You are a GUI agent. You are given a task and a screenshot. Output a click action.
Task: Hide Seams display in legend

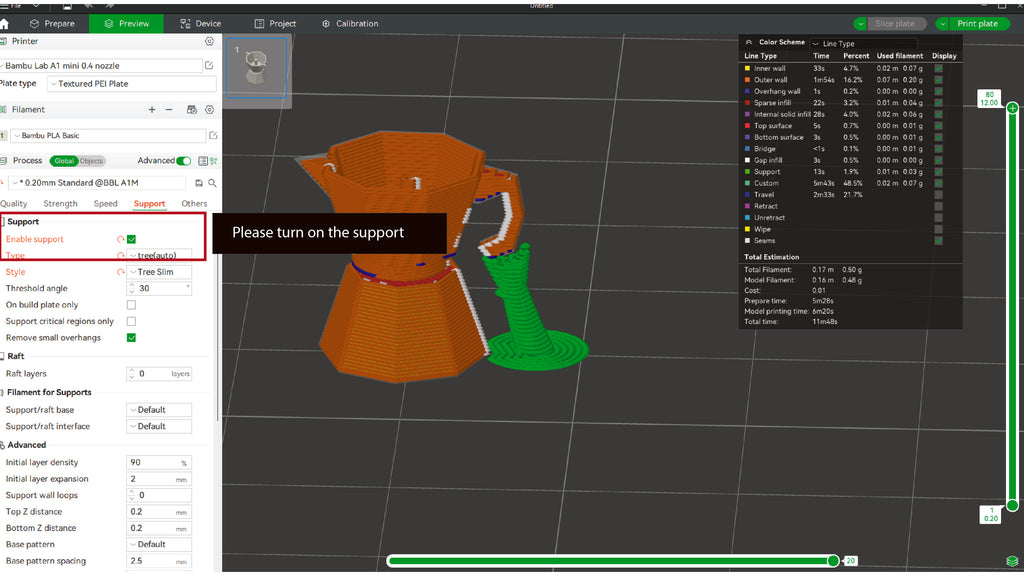tap(938, 241)
